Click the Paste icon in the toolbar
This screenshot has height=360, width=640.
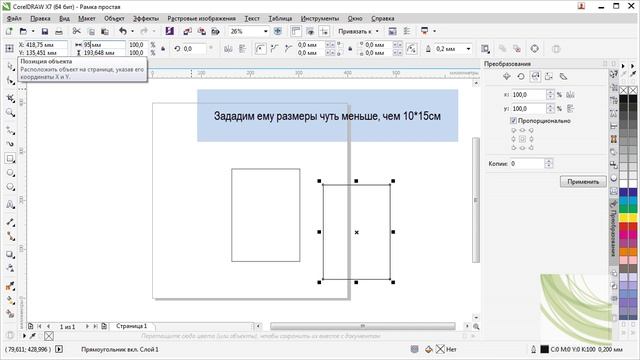coord(105,31)
